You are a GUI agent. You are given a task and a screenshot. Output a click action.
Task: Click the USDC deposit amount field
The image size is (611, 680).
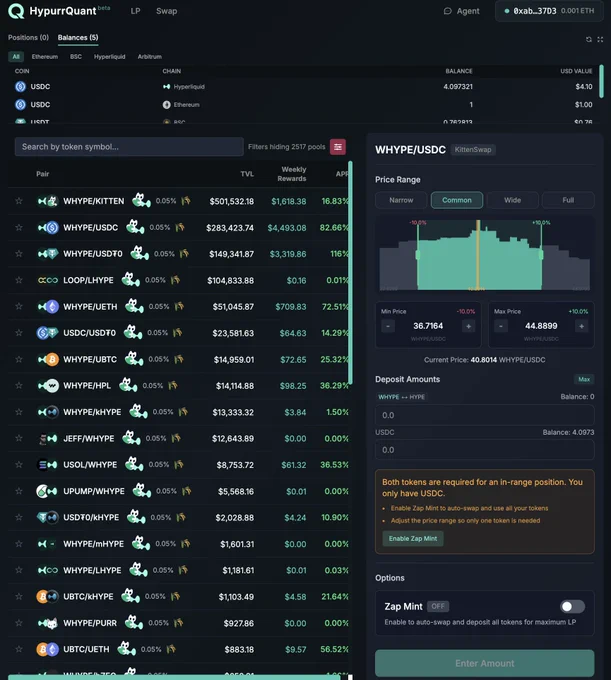coord(484,450)
